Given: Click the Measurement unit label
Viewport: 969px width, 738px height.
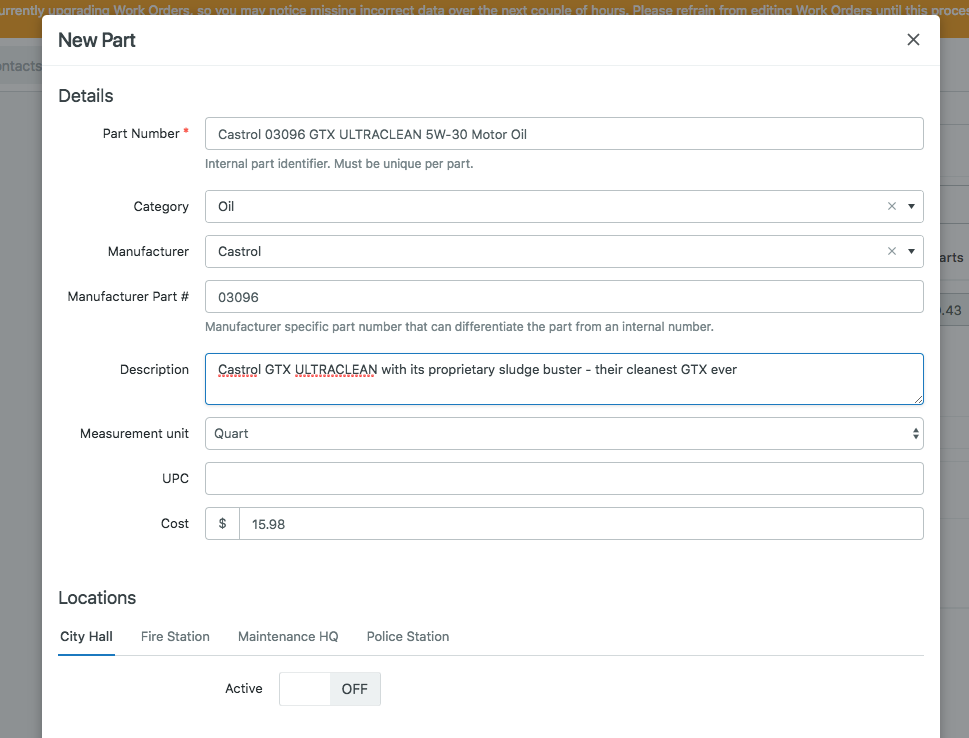Looking at the screenshot, I should pos(134,433).
